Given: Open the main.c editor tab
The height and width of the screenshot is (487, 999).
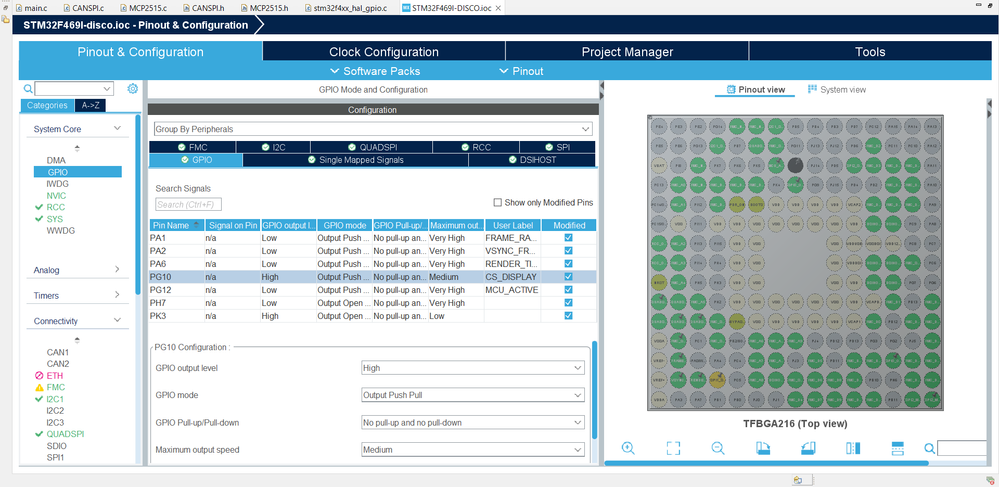Looking at the screenshot, I should click(x=31, y=8).
